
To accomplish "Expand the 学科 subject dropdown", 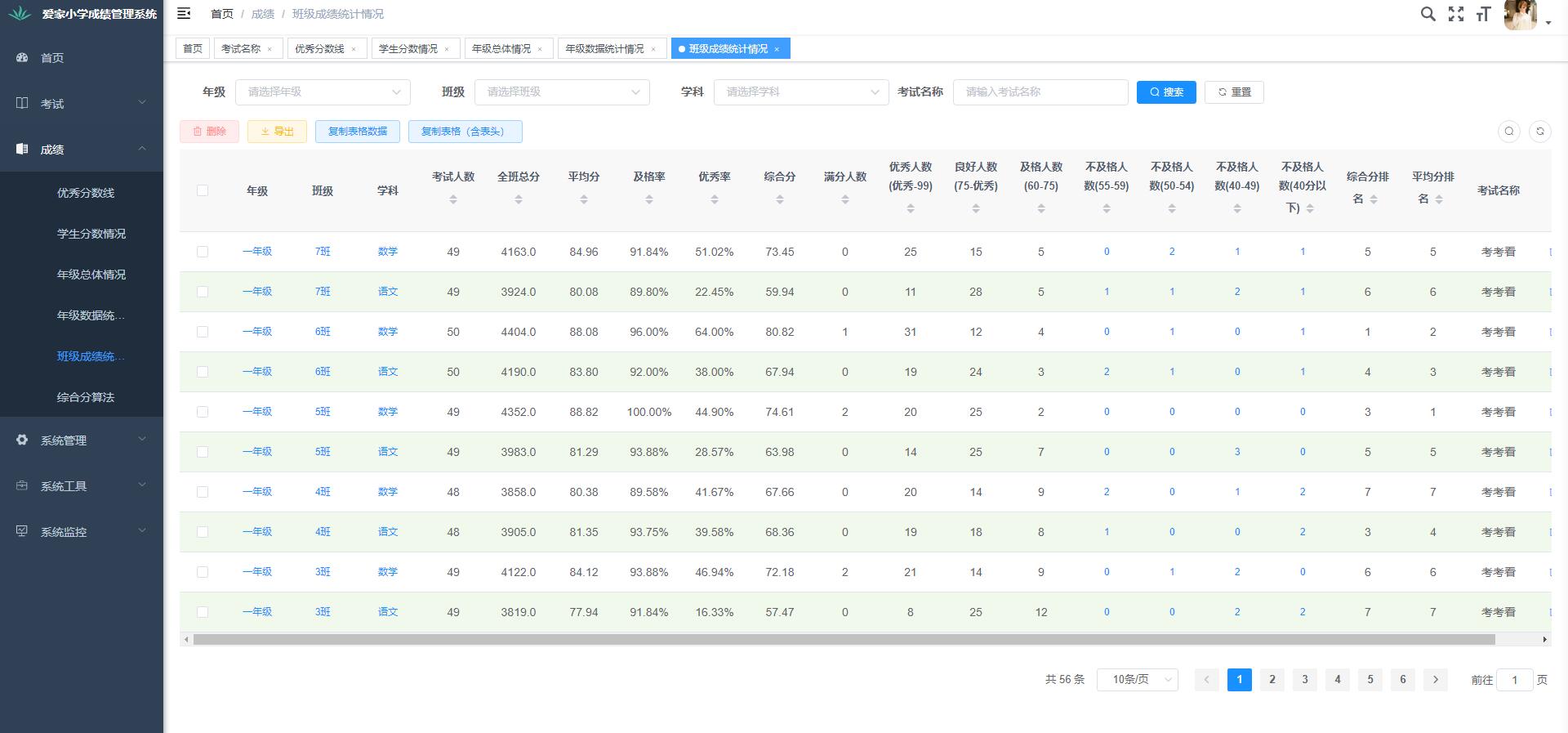I will click(800, 92).
